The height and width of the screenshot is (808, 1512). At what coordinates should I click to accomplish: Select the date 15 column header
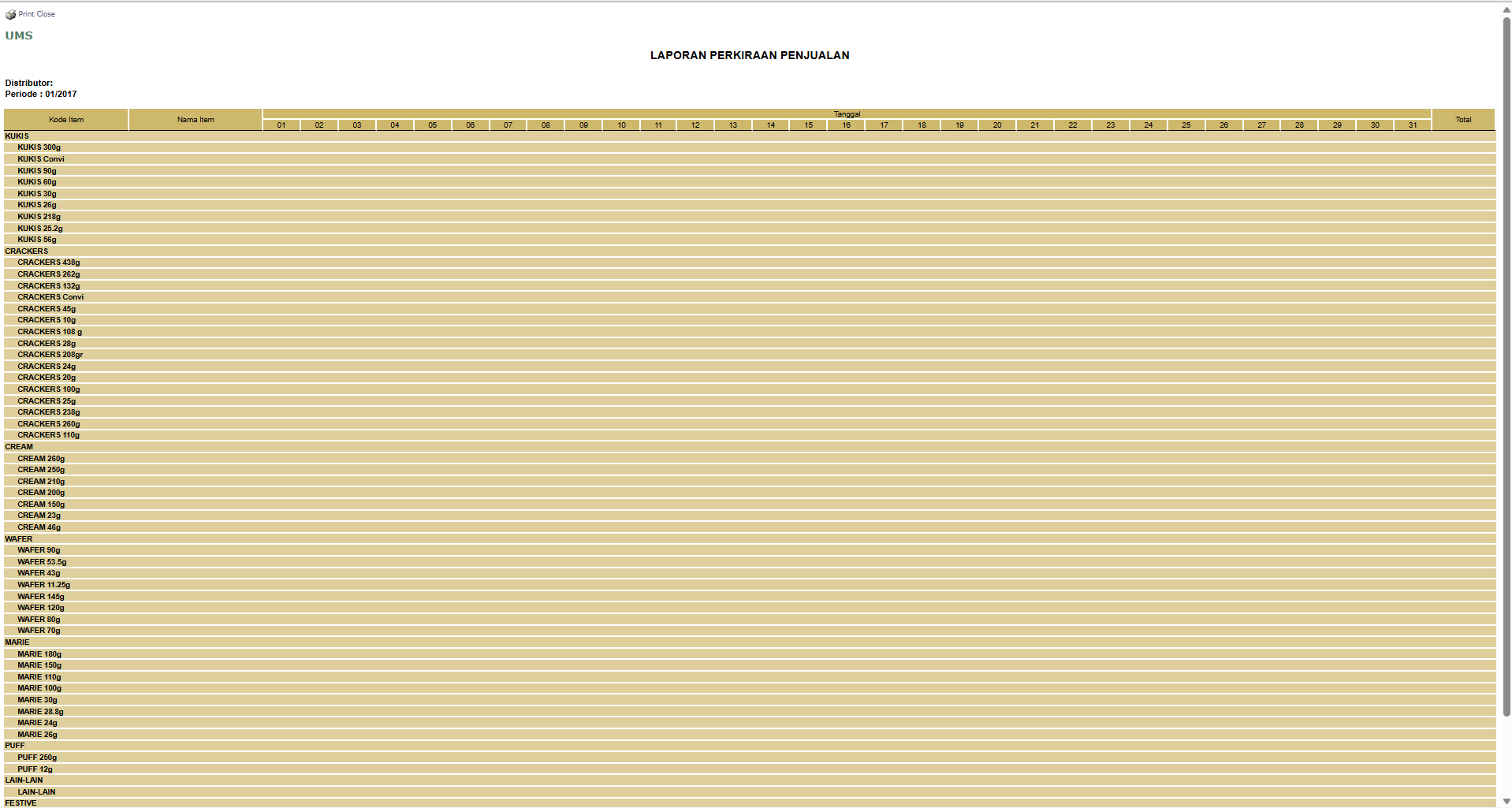pos(808,125)
